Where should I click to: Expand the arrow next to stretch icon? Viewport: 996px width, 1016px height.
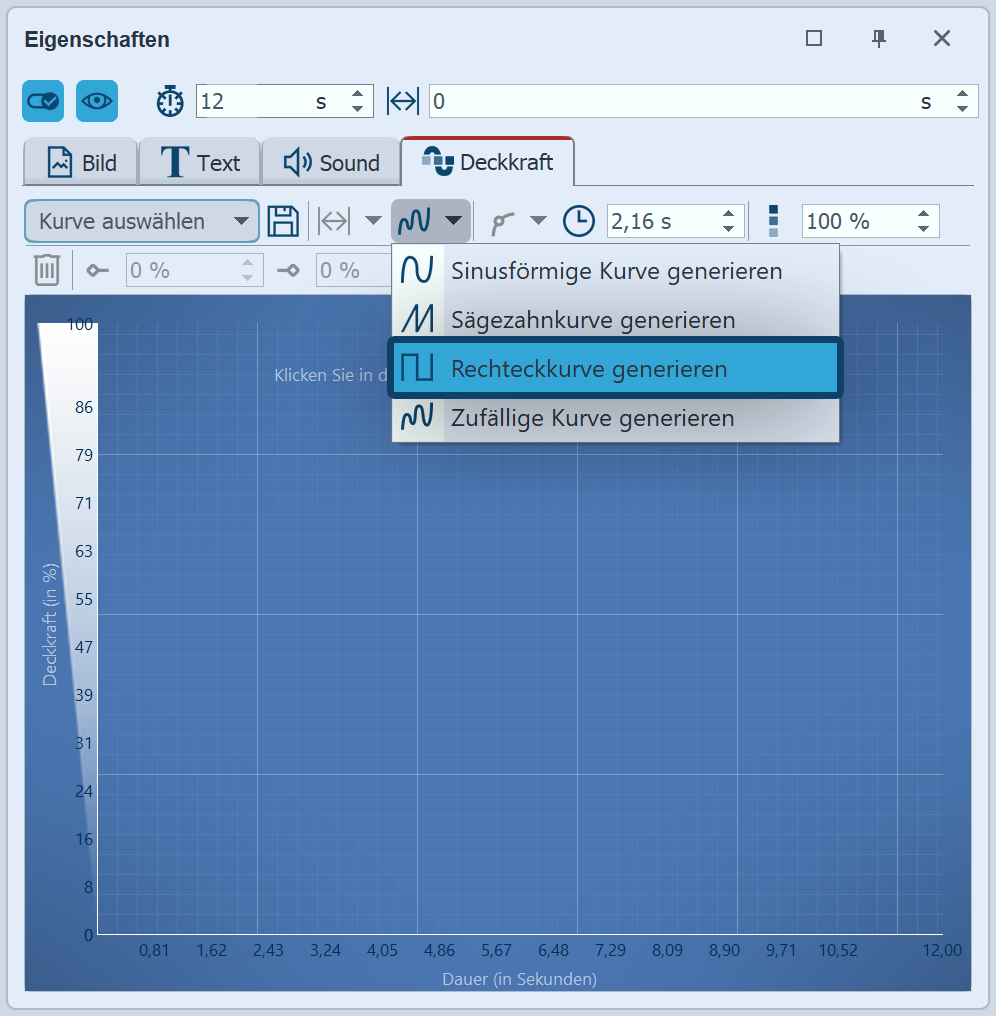click(373, 222)
